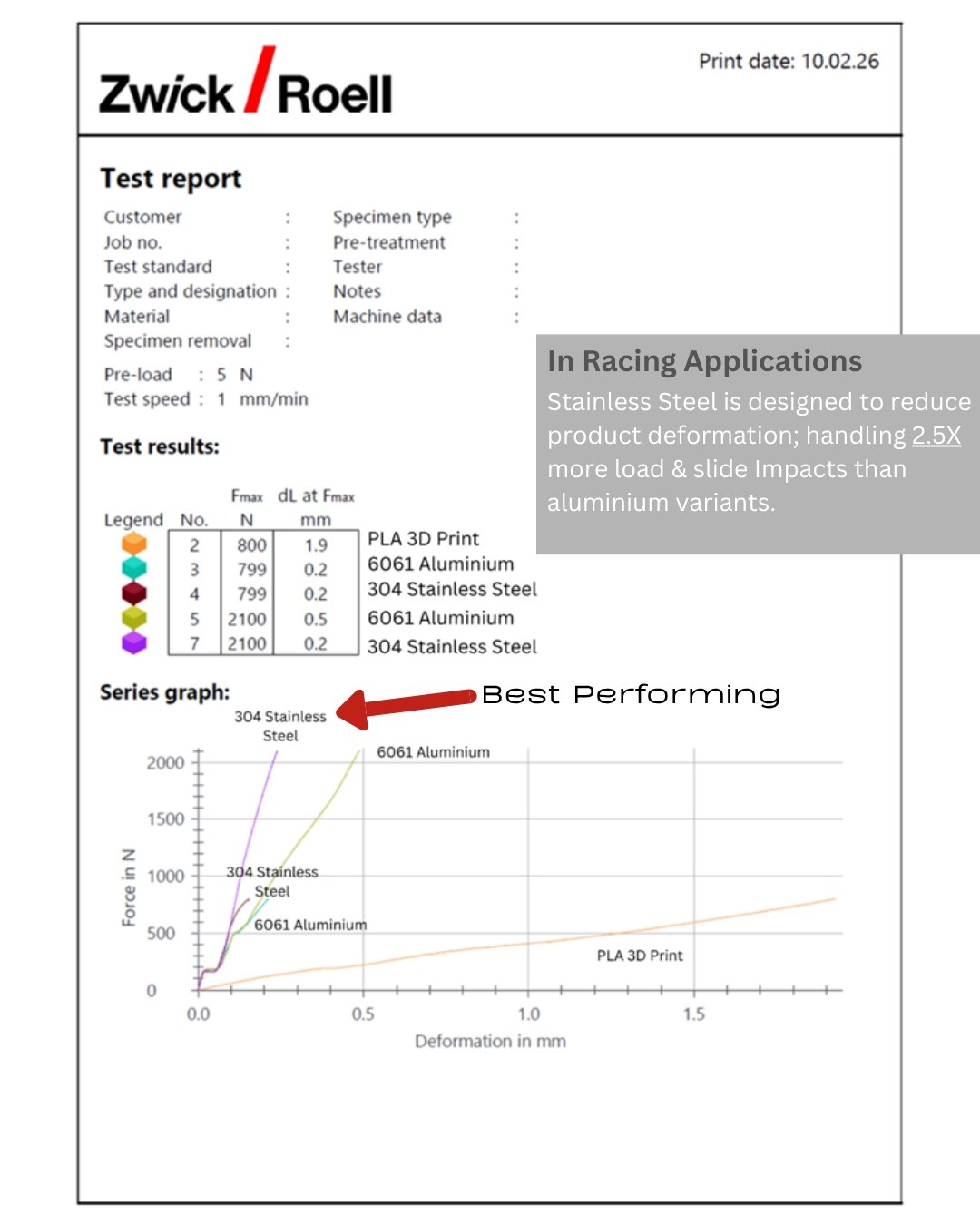Screen dimensions: 980x1225
Task: Click '6061 Aluminium' label near graph's 2000 N line
Action: [x=433, y=752]
